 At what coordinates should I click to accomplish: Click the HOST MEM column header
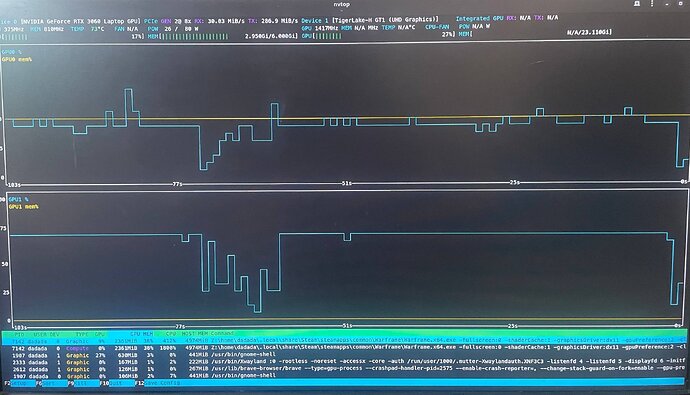tap(195, 334)
